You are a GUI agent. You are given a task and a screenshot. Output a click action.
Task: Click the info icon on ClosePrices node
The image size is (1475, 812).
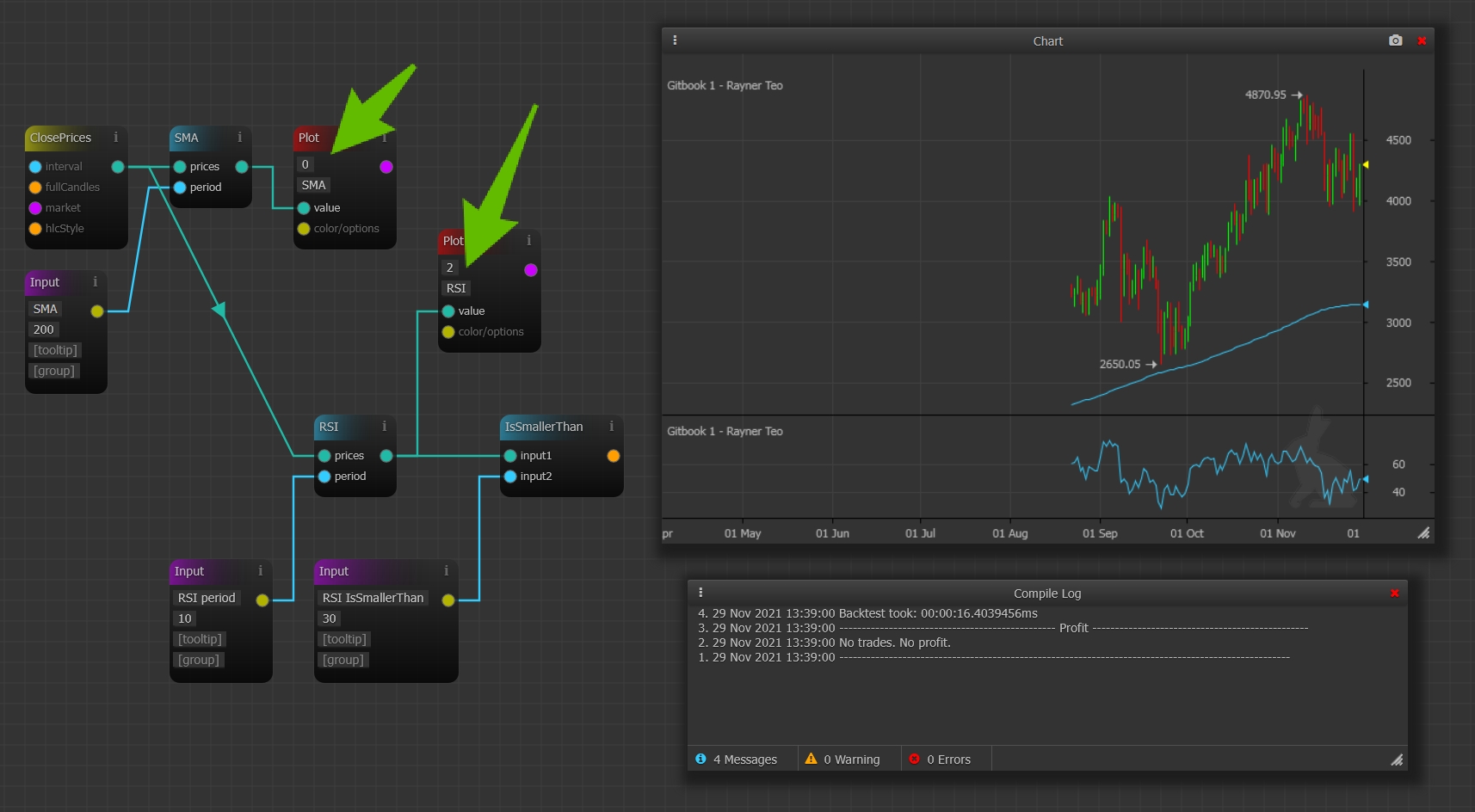(115, 138)
